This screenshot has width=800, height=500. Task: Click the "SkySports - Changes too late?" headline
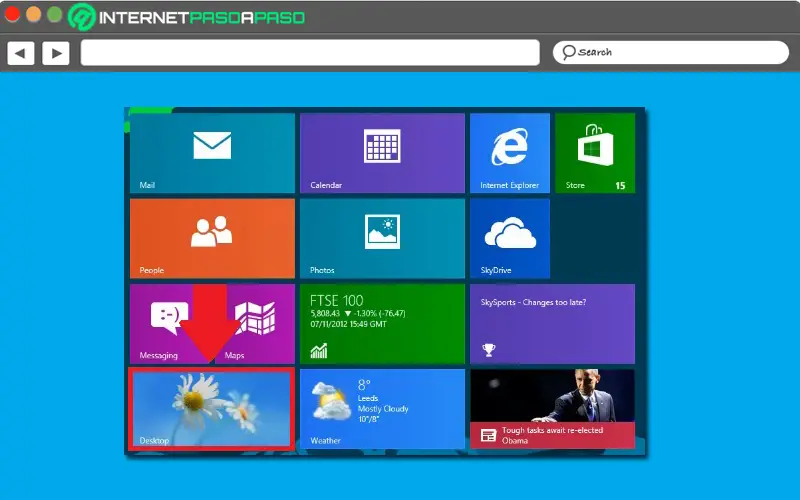pyautogui.click(x=533, y=302)
